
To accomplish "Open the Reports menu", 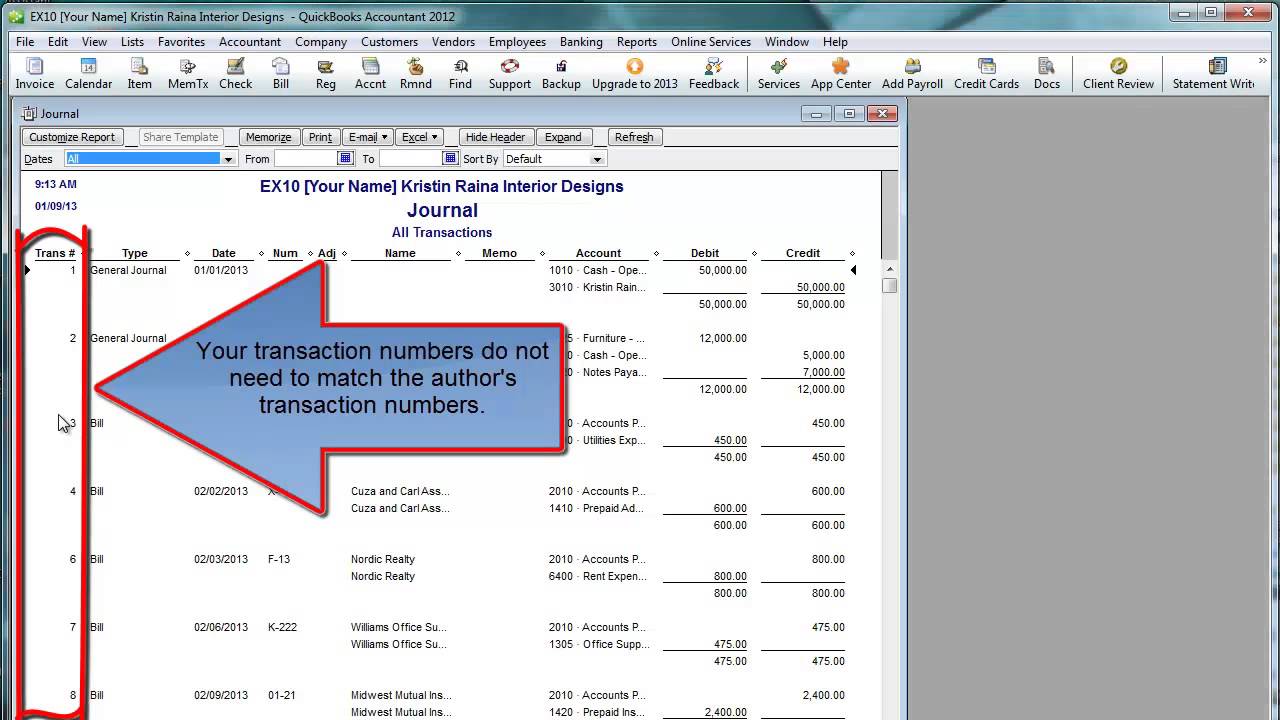I will pyautogui.click(x=636, y=42).
